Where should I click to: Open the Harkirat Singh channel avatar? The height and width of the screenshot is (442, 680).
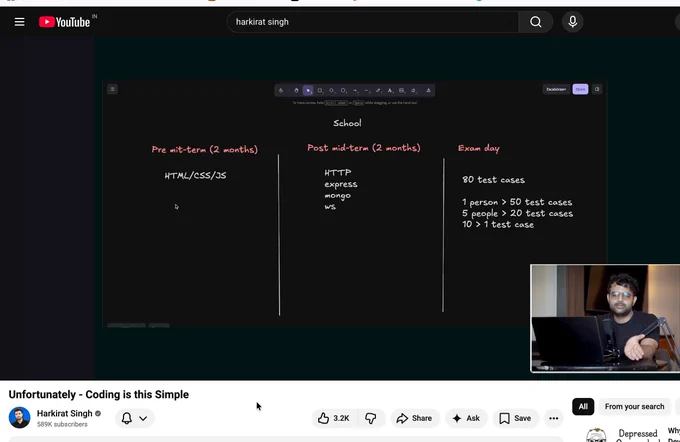tap(20, 418)
